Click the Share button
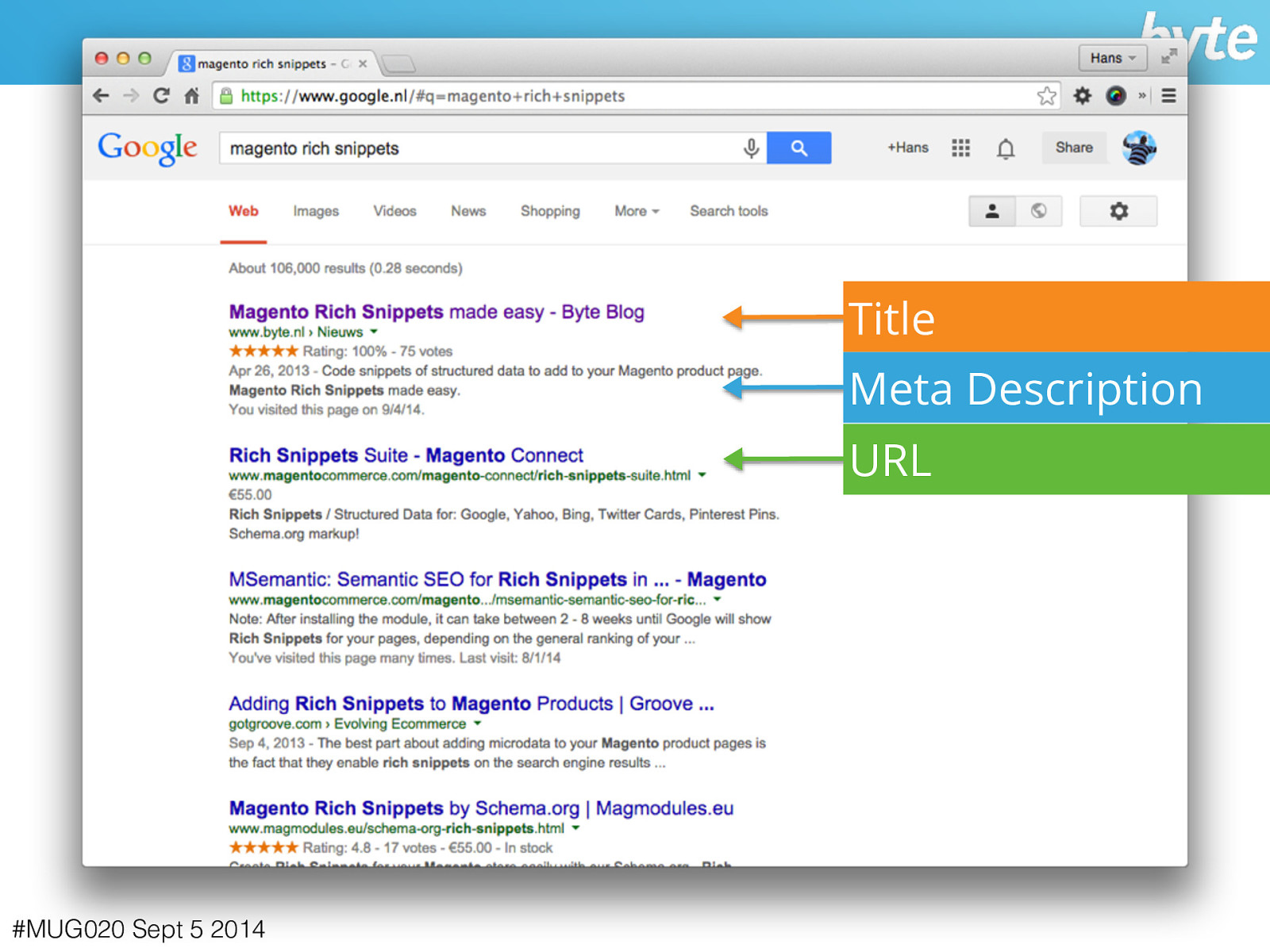 [x=1074, y=148]
